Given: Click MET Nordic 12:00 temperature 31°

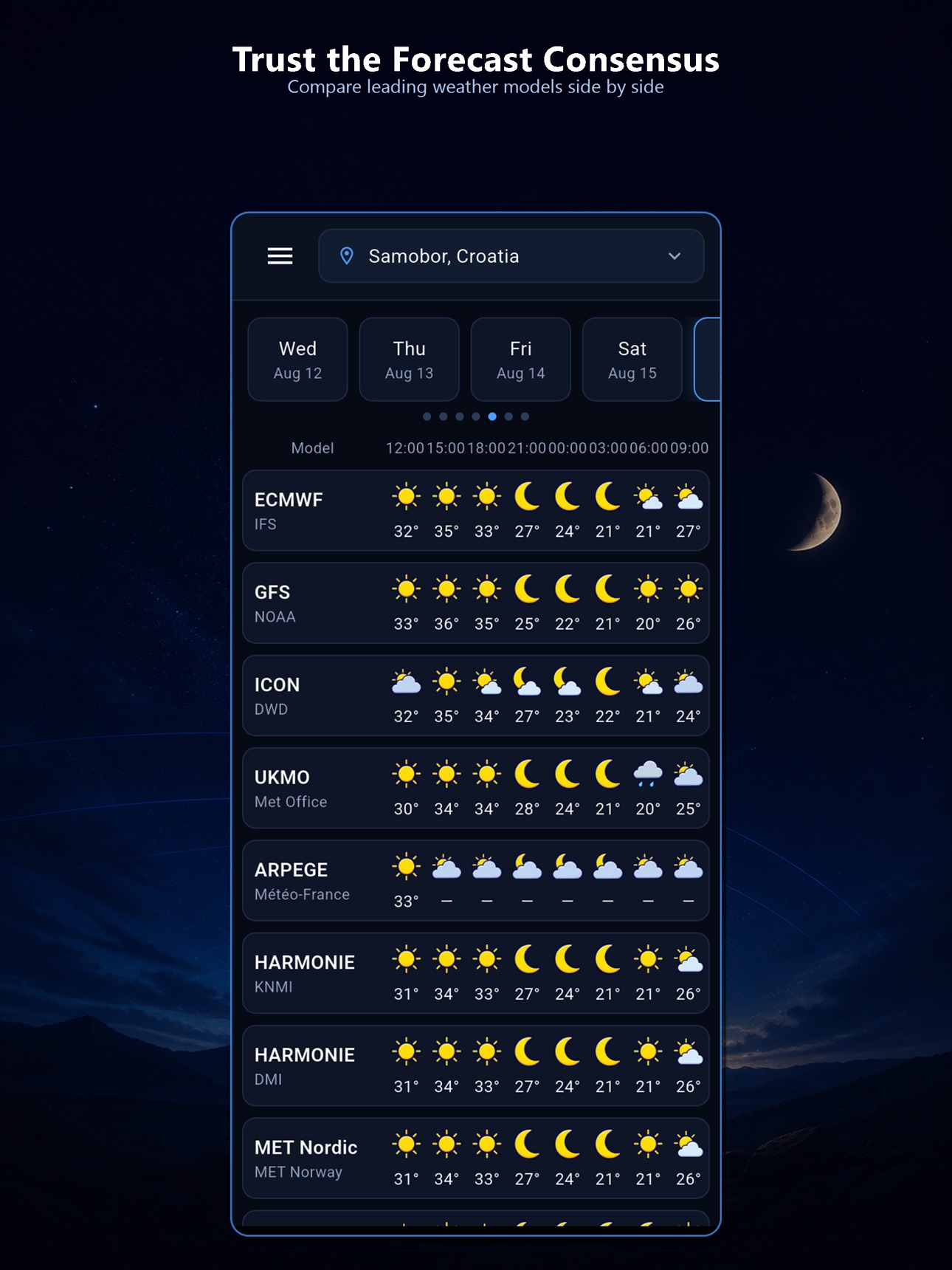Looking at the screenshot, I should [x=406, y=1179].
